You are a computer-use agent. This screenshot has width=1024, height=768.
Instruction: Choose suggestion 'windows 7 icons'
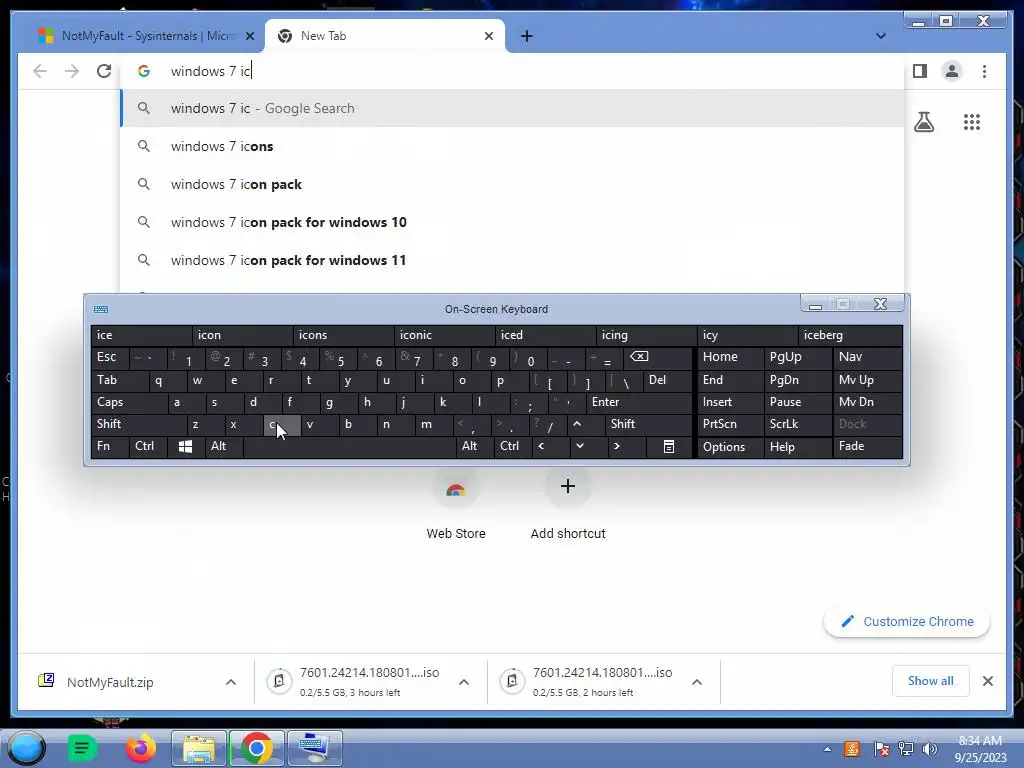pos(512,146)
